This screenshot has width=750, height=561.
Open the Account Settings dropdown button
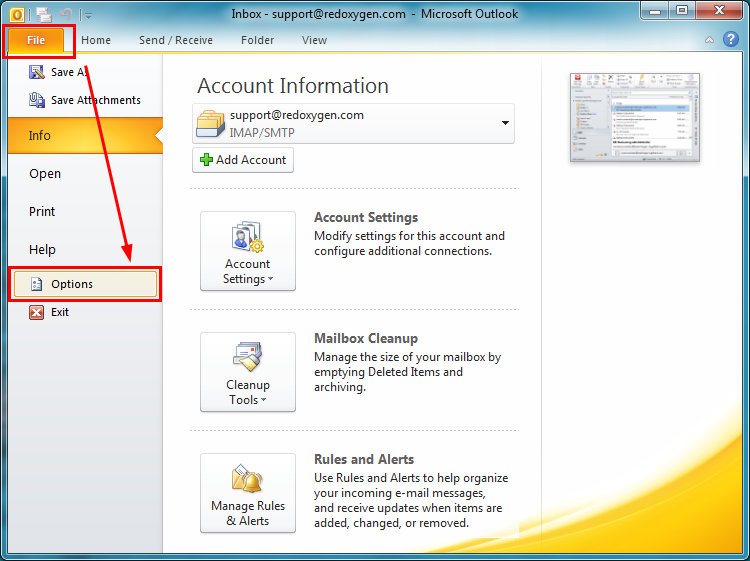[x=248, y=251]
